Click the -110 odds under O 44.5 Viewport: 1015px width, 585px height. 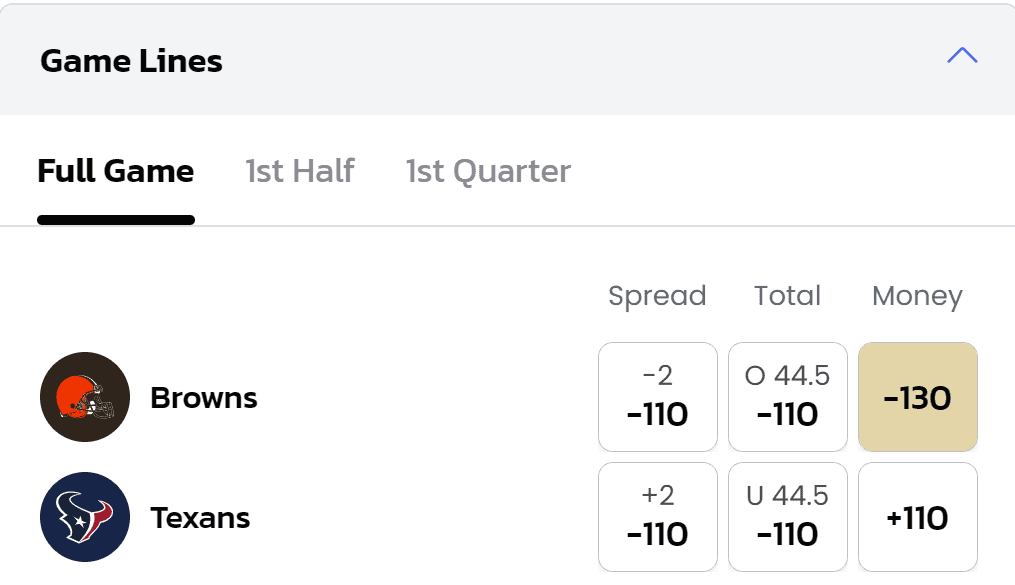pyautogui.click(x=787, y=414)
